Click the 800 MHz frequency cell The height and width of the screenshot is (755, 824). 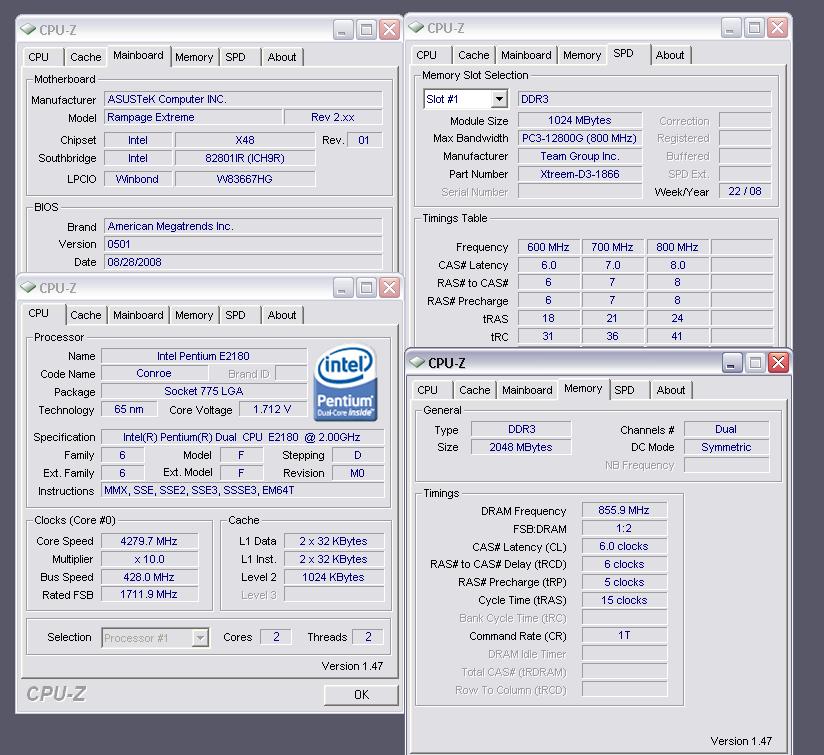point(677,247)
